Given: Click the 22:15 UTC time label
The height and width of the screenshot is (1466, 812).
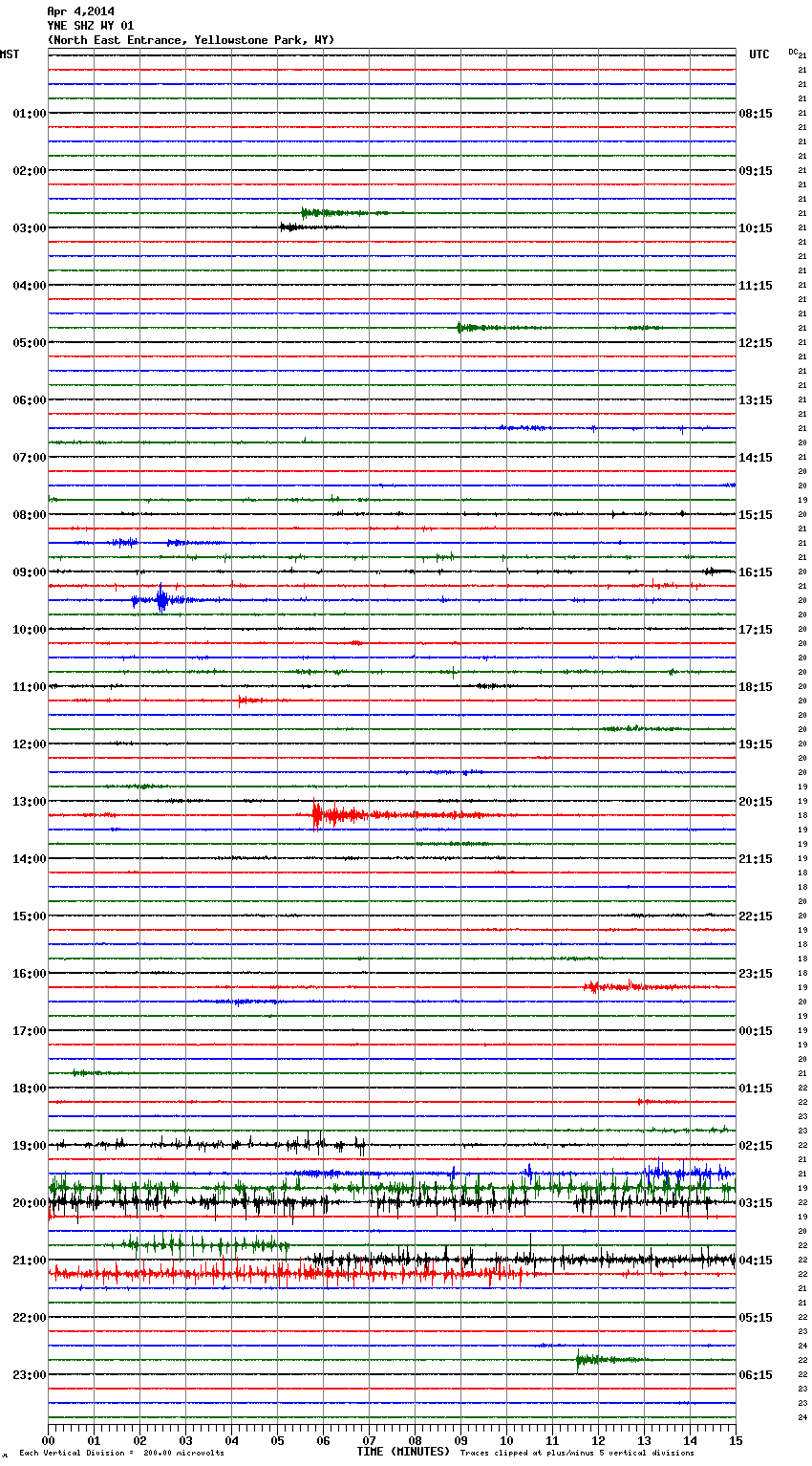Looking at the screenshot, I should pyautogui.click(x=756, y=916).
